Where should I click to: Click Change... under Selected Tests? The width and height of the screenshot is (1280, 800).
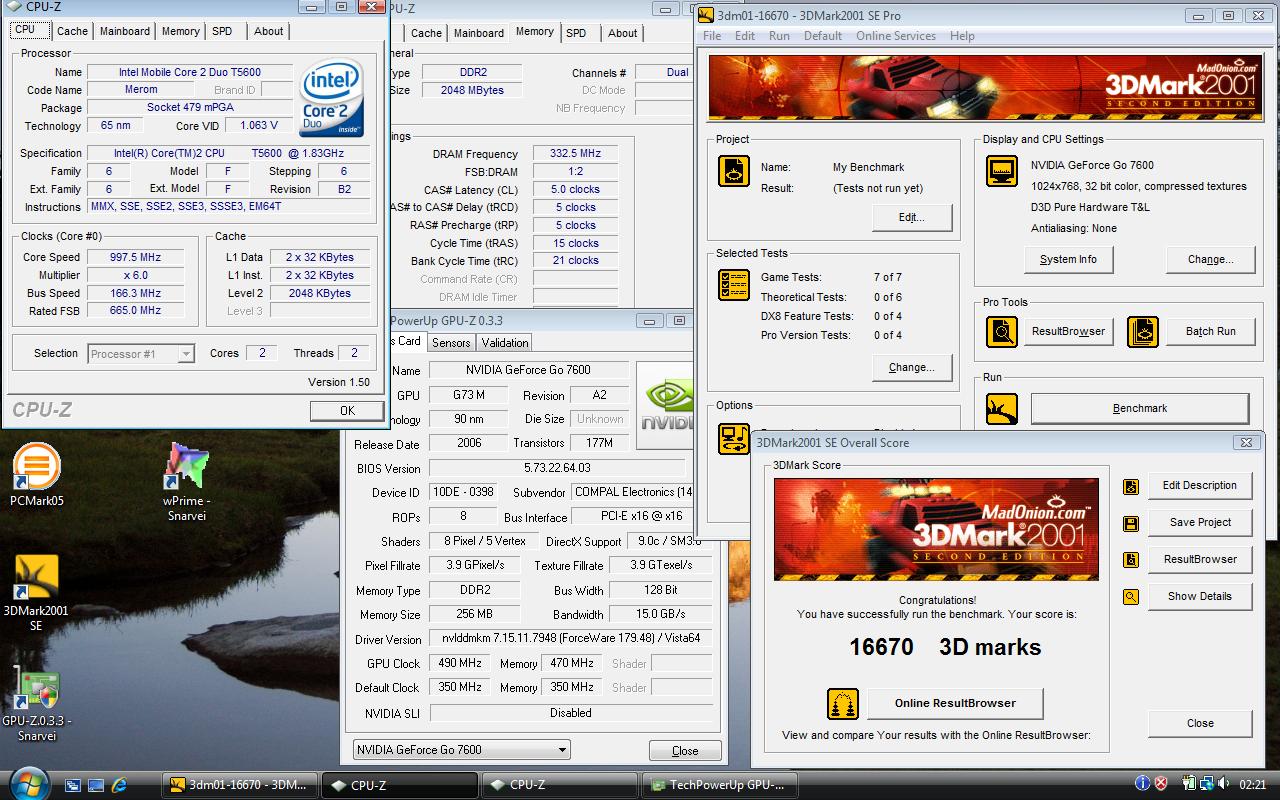click(911, 367)
